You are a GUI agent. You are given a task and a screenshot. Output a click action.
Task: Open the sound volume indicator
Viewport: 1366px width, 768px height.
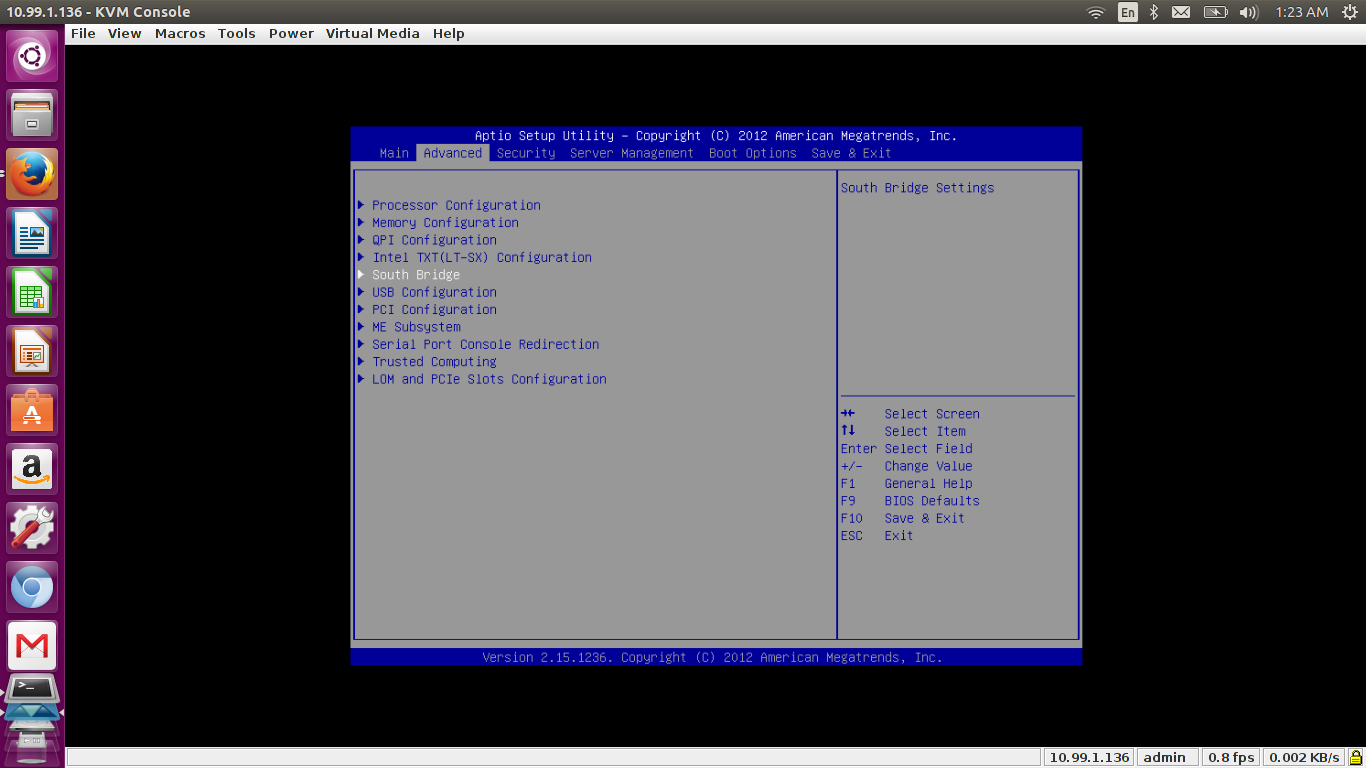pyautogui.click(x=1248, y=12)
